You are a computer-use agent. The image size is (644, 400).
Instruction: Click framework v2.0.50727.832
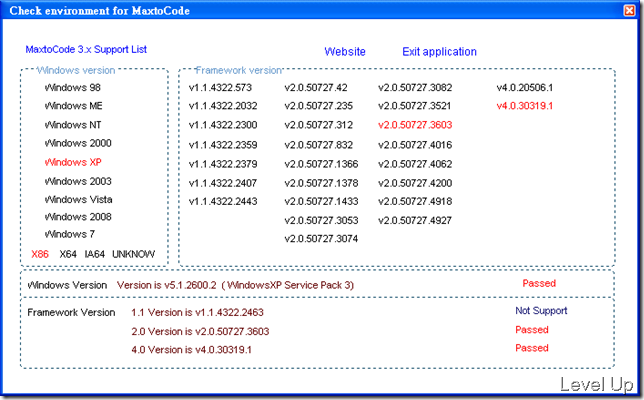click(319, 145)
